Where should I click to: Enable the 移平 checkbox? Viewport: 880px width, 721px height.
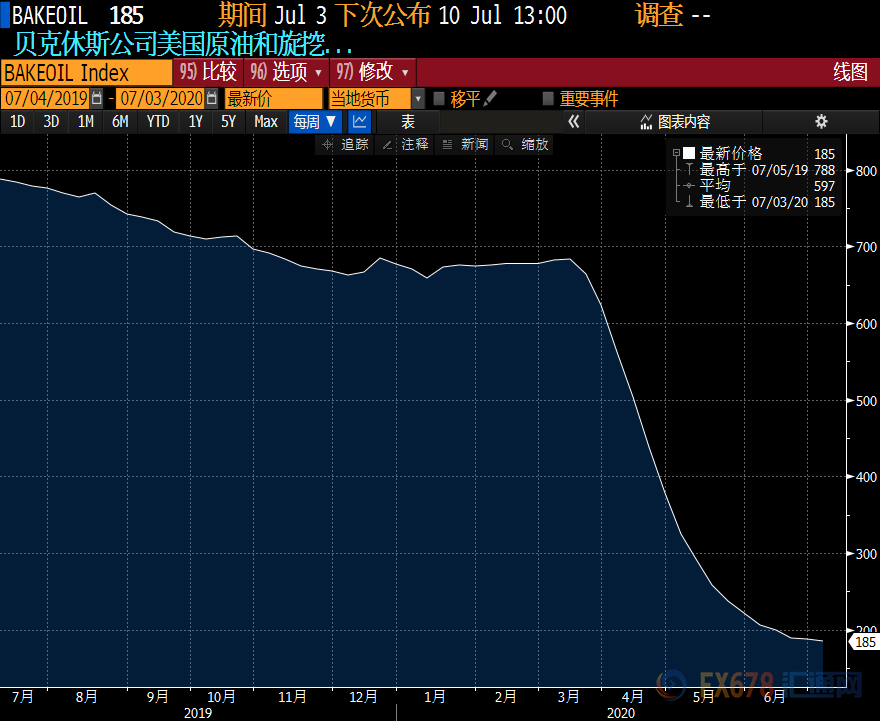(439, 98)
